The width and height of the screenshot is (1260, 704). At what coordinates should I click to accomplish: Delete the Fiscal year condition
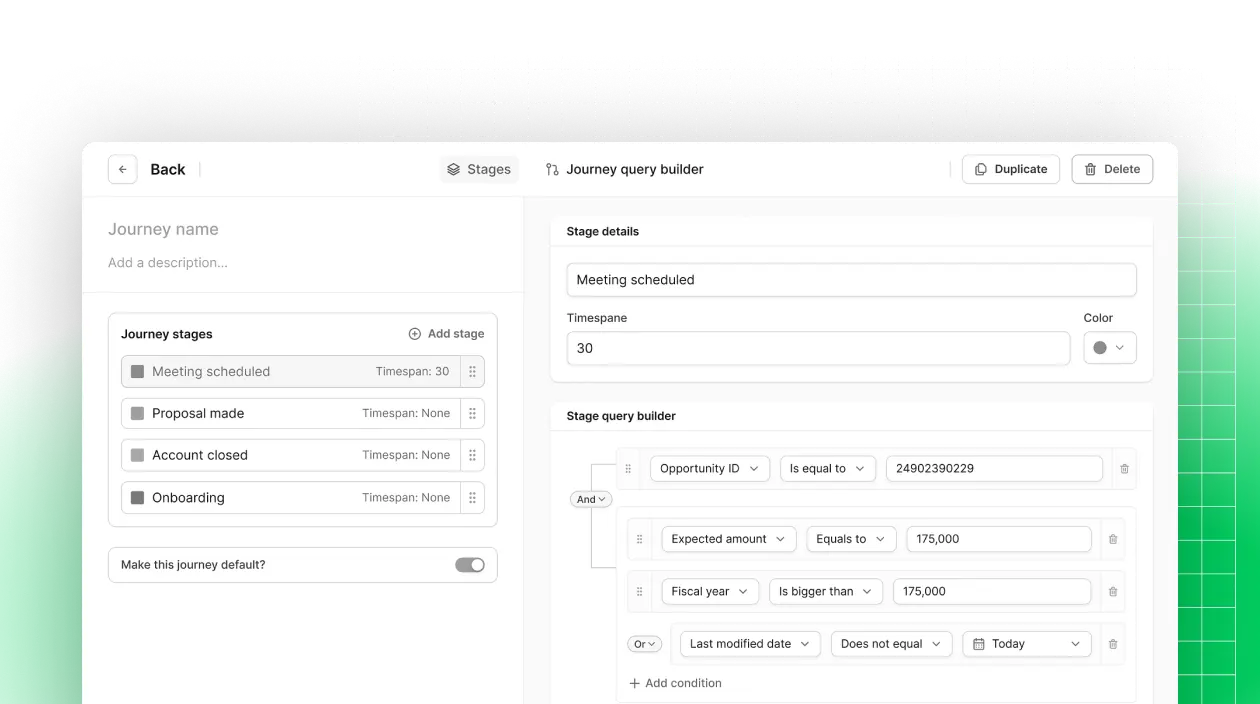1113,591
